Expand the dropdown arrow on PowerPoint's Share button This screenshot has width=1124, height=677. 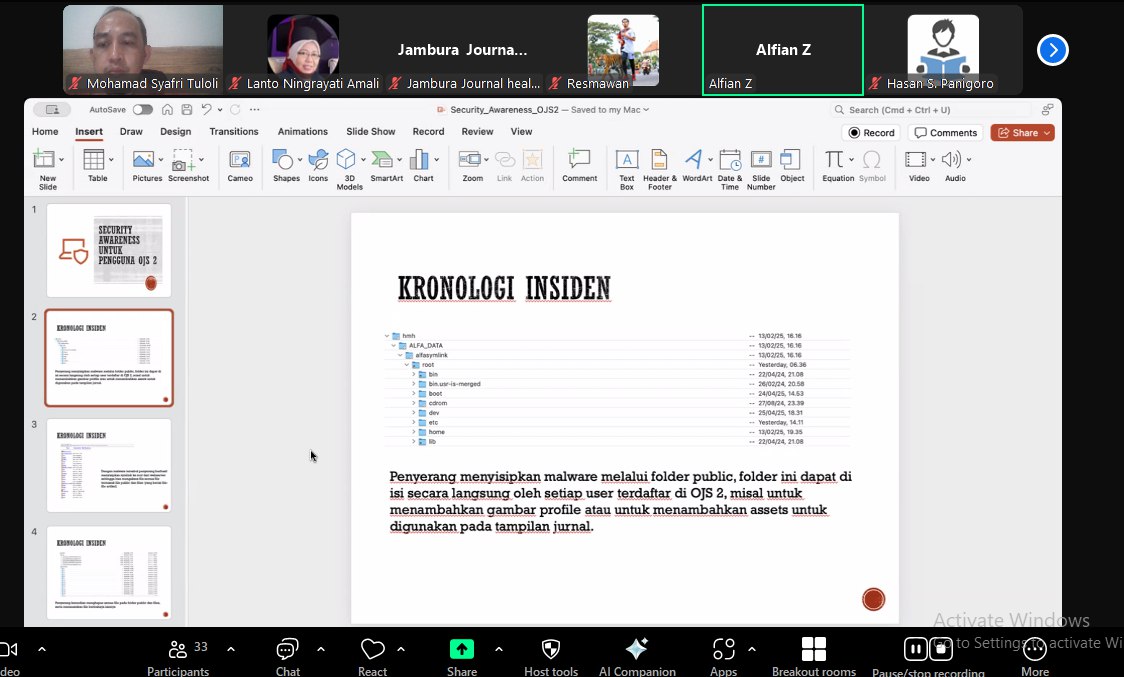click(x=1047, y=133)
